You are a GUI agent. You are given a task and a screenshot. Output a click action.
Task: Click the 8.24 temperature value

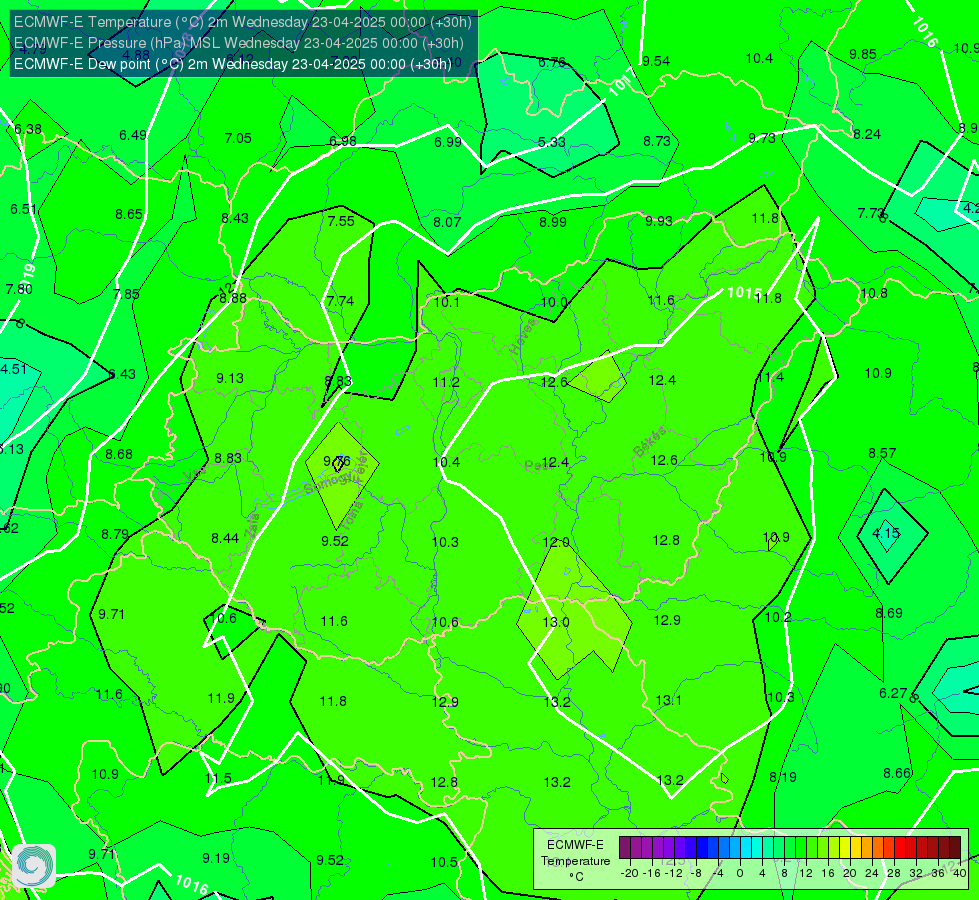click(867, 134)
